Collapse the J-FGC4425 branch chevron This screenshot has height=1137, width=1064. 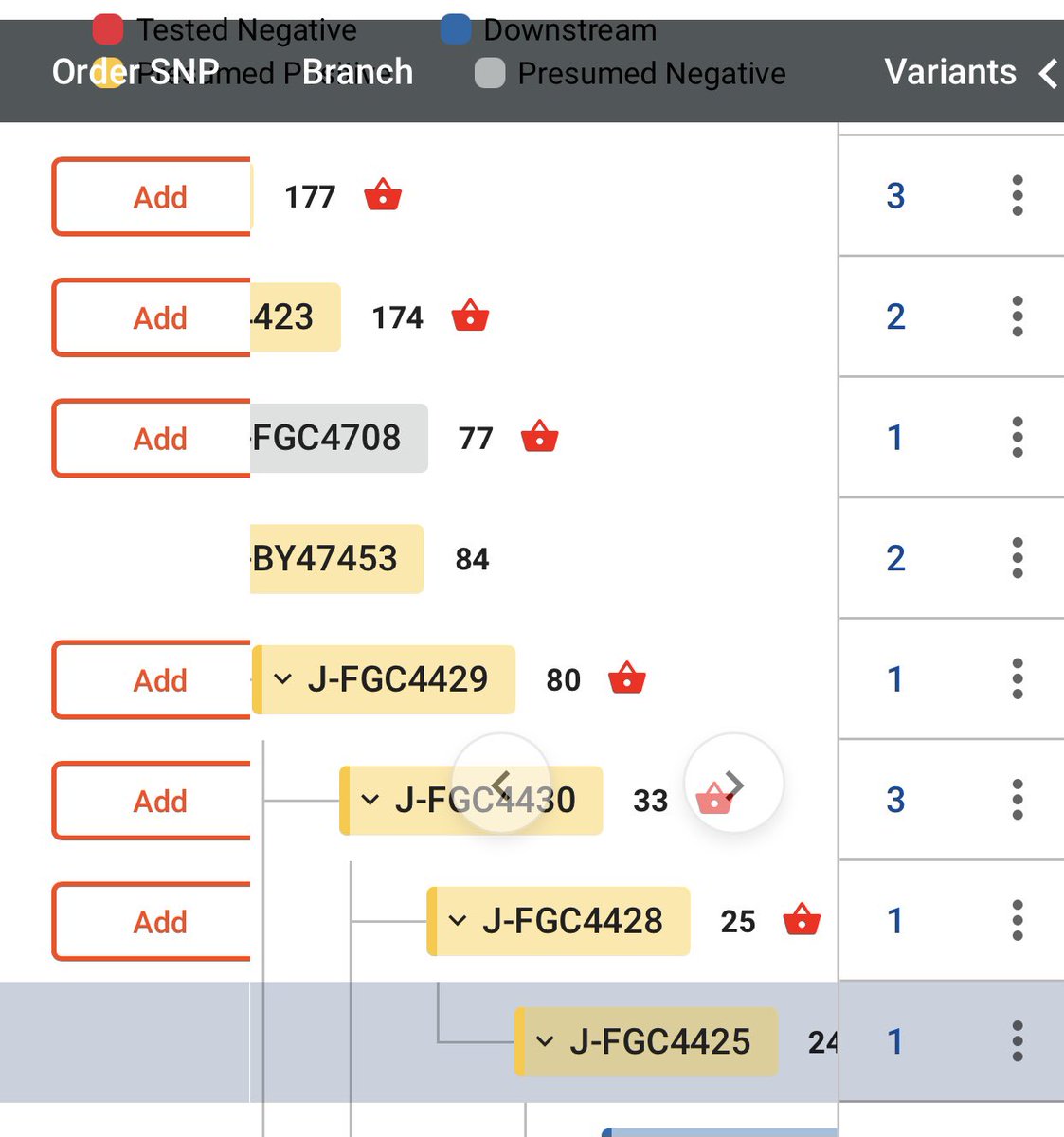[545, 1041]
